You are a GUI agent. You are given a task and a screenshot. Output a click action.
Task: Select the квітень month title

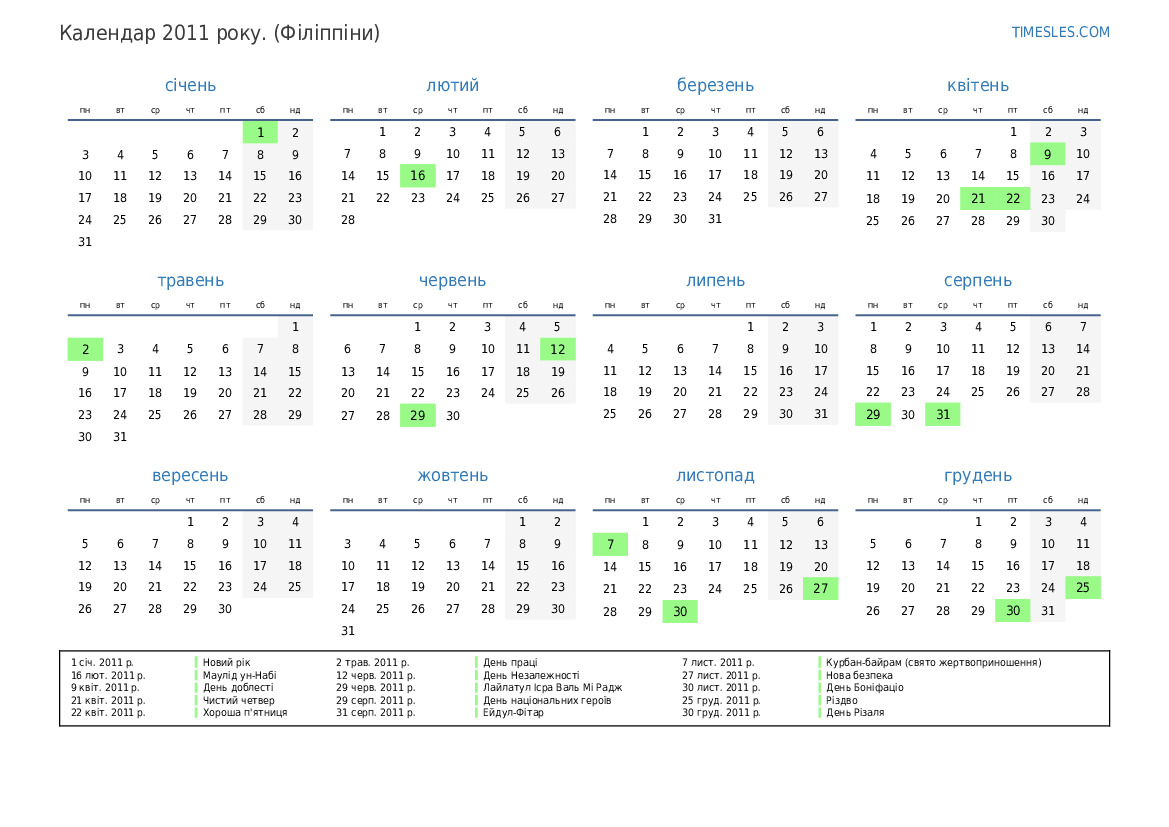[x=977, y=86]
